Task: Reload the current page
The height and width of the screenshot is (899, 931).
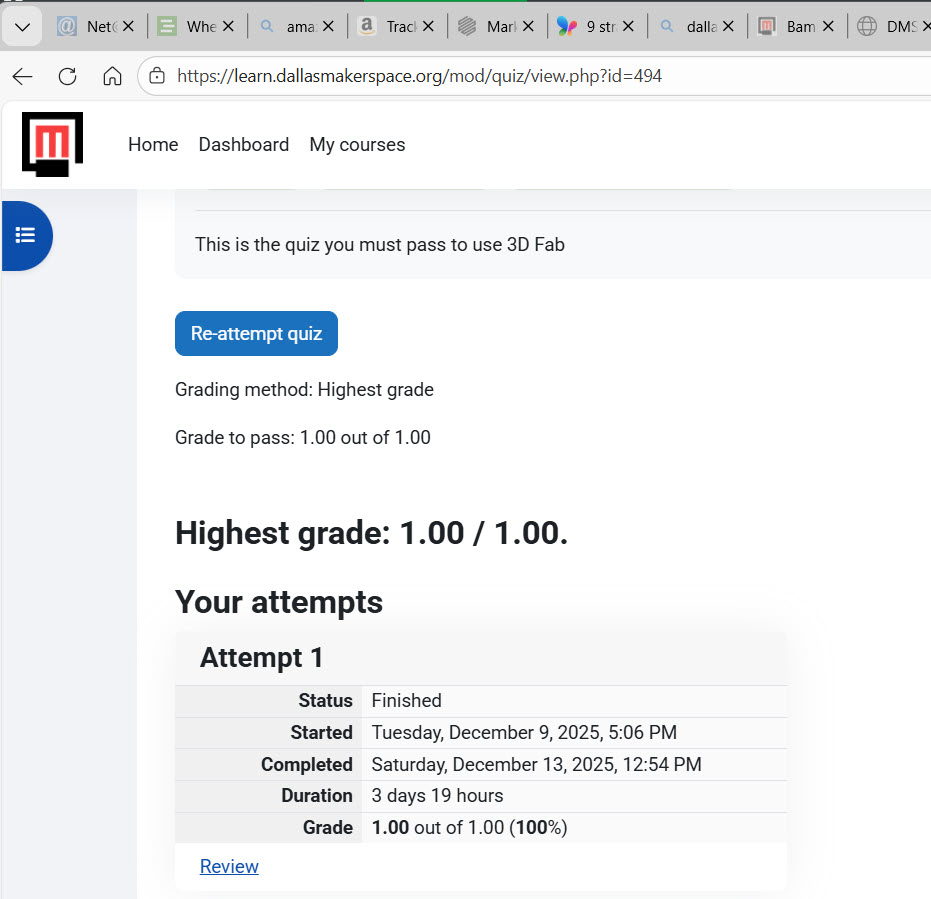Action: point(67,77)
